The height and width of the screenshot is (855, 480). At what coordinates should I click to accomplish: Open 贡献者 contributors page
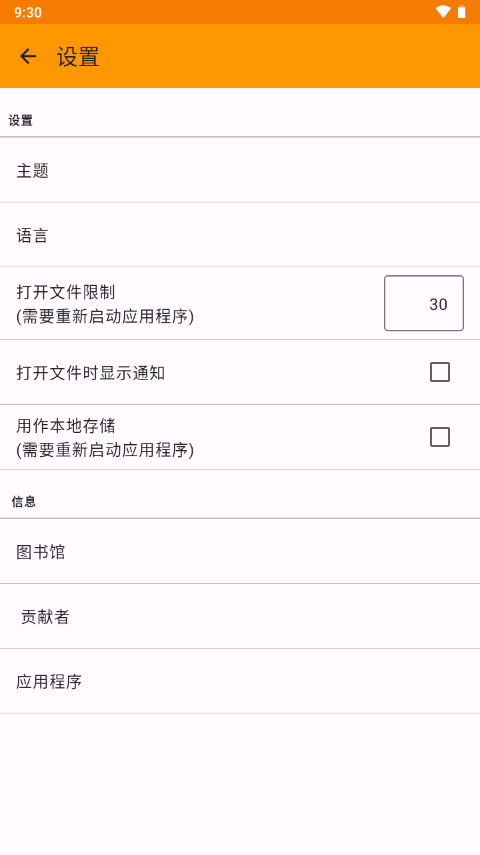240,616
